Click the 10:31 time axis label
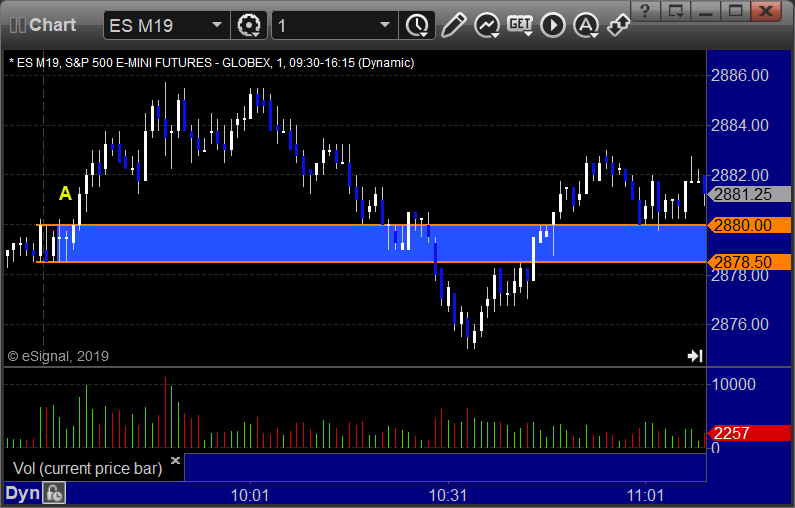This screenshot has height=508, width=795. point(448,495)
